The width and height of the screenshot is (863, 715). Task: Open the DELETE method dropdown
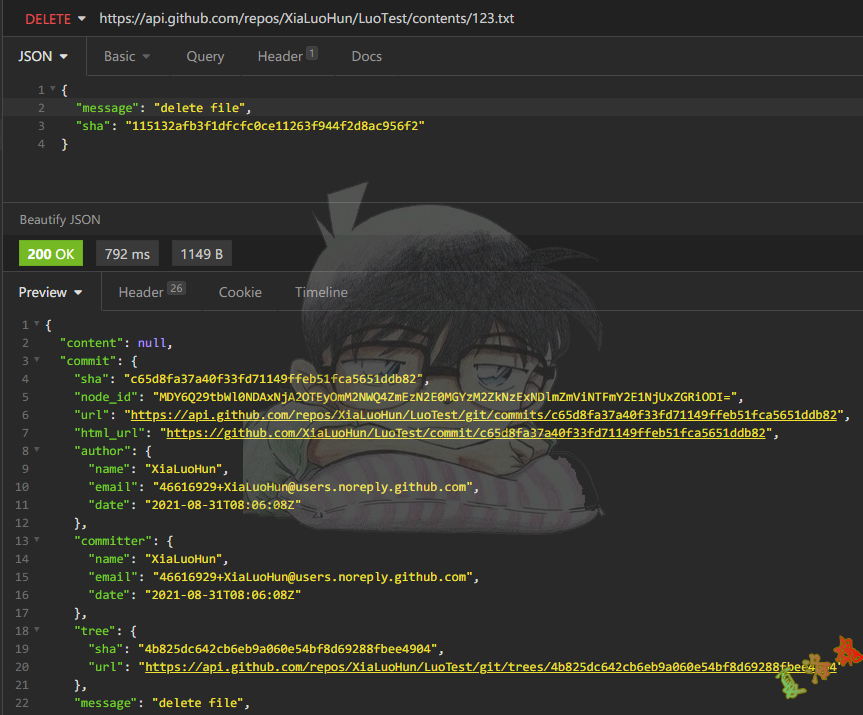pyautogui.click(x=55, y=19)
